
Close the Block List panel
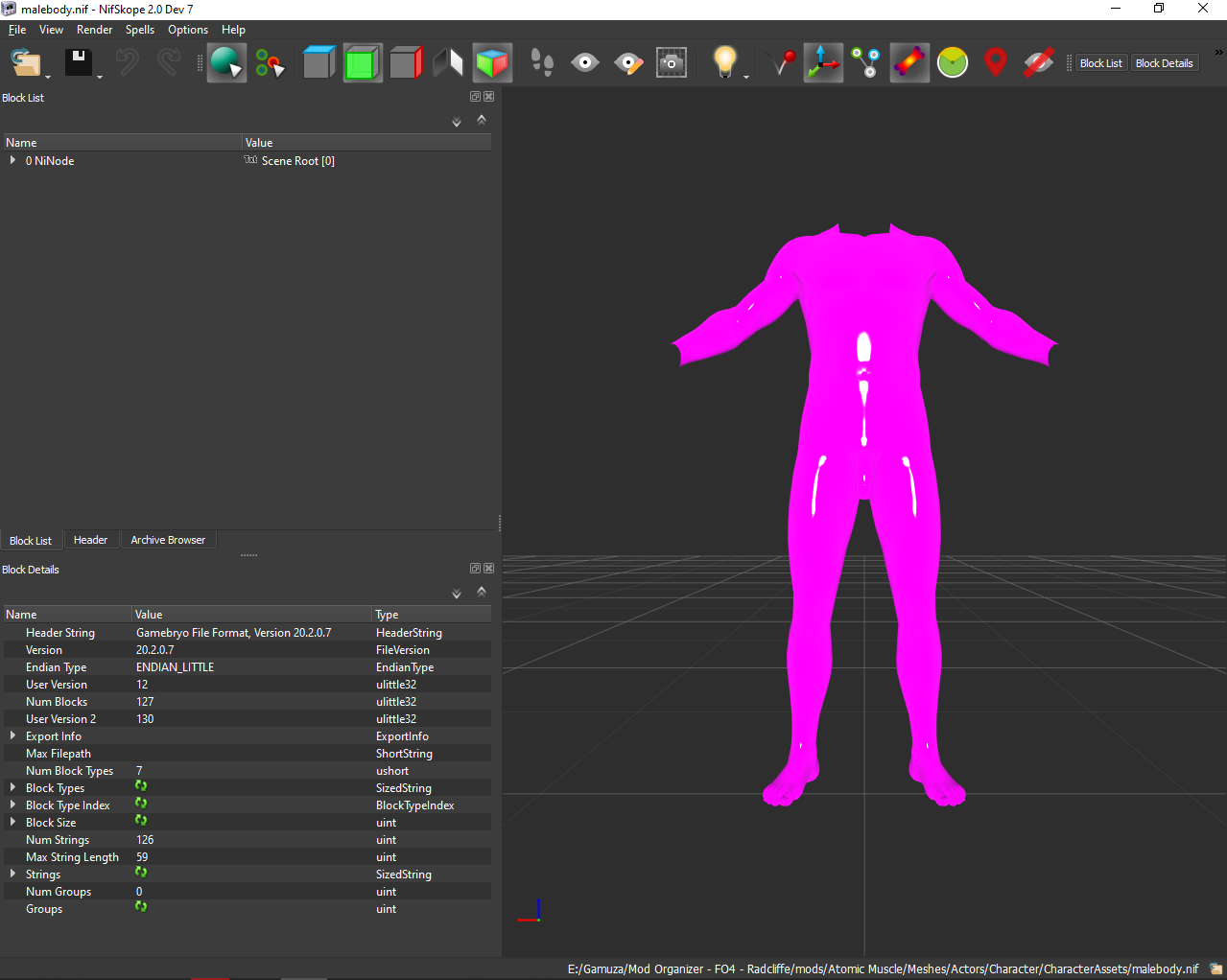click(488, 97)
